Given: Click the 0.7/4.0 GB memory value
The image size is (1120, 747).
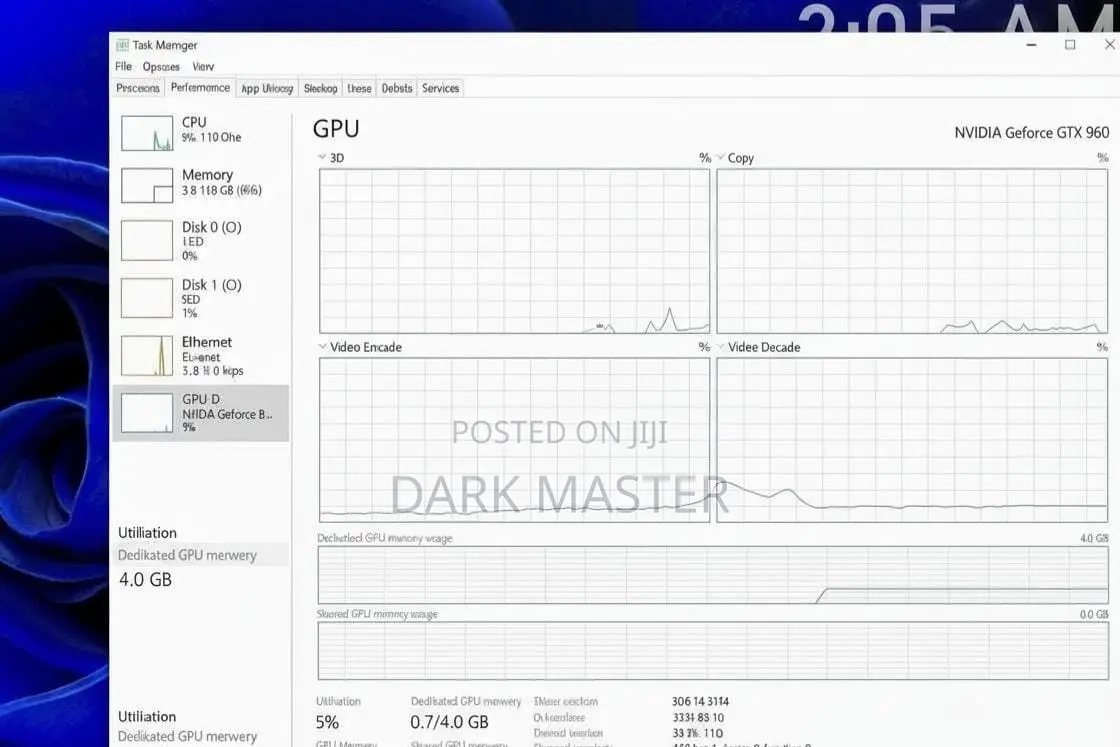Looking at the screenshot, I should 449,722.
